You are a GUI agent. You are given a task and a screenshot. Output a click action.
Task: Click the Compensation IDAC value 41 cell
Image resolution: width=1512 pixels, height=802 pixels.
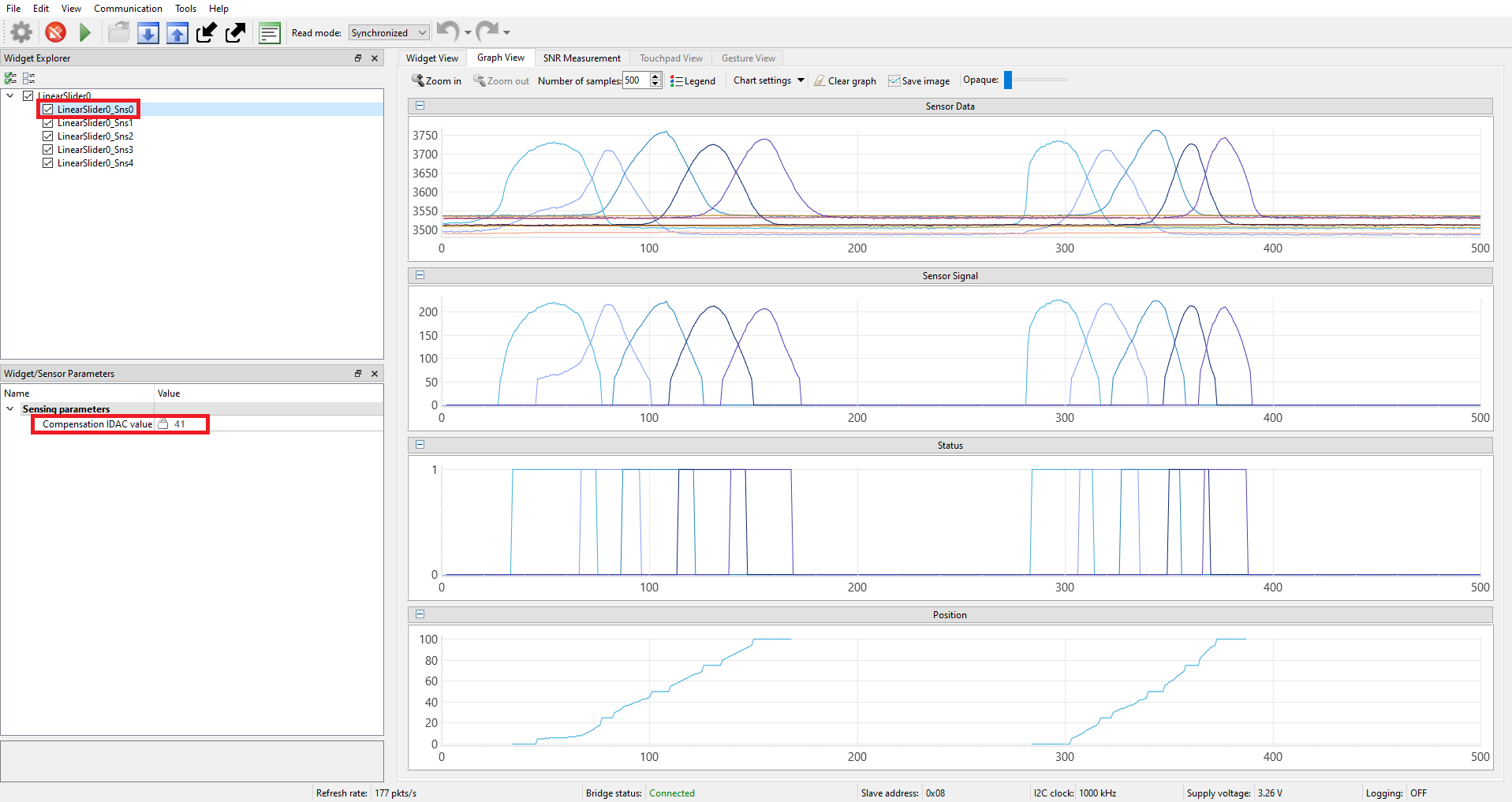[x=268, y=424]
